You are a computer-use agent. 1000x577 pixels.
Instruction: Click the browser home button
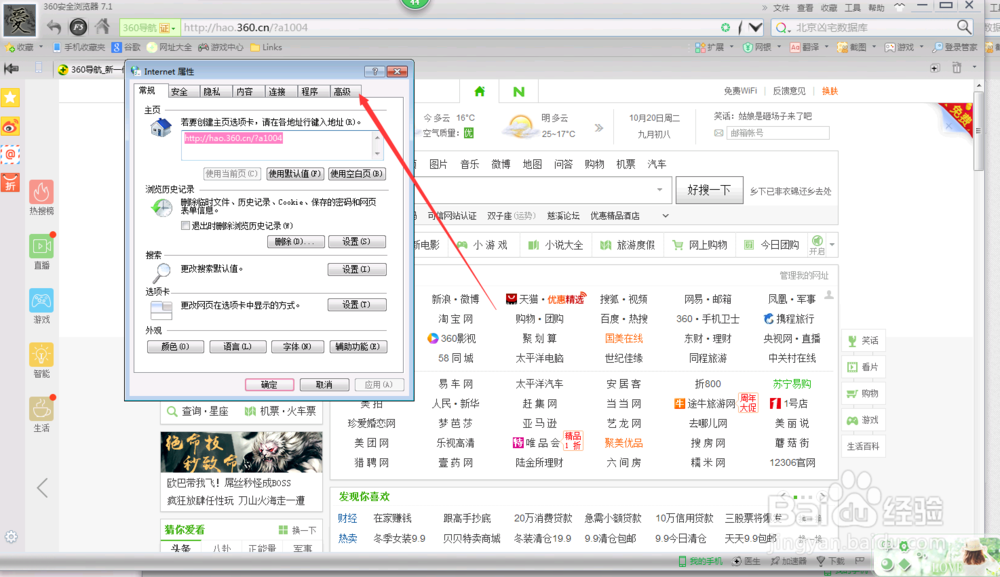(x=100, y=27)
